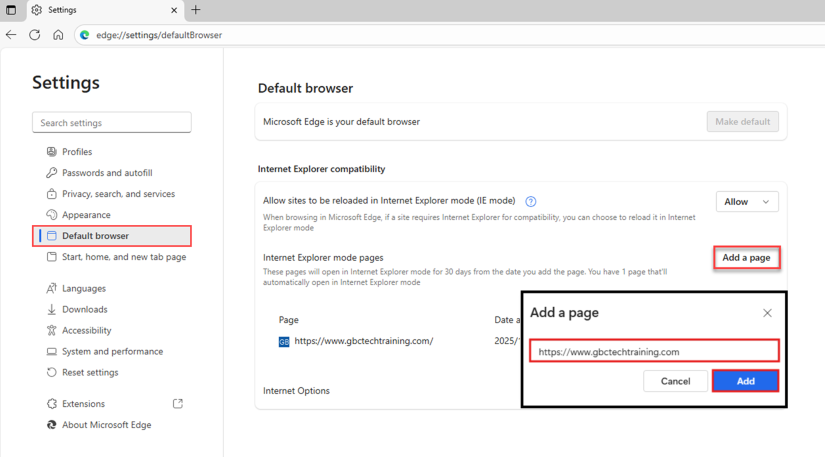Screen dimensions: 825x457
Task: Open Internet Options
Action: 296,391
